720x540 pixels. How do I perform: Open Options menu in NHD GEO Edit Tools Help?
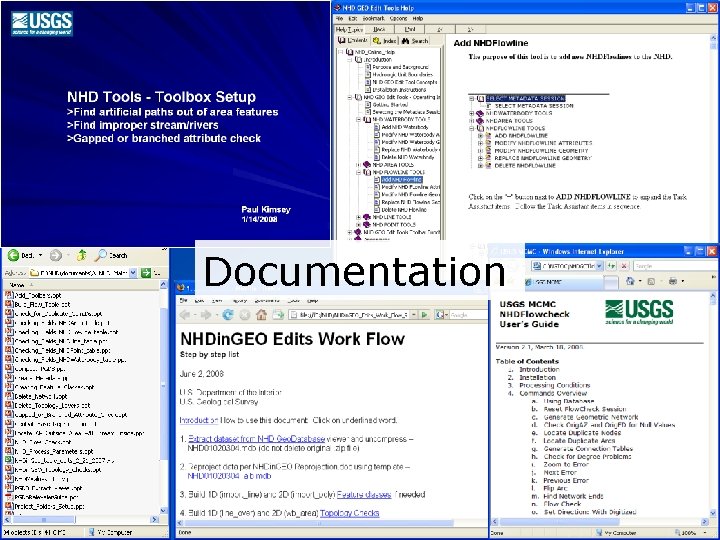(399, 18)
